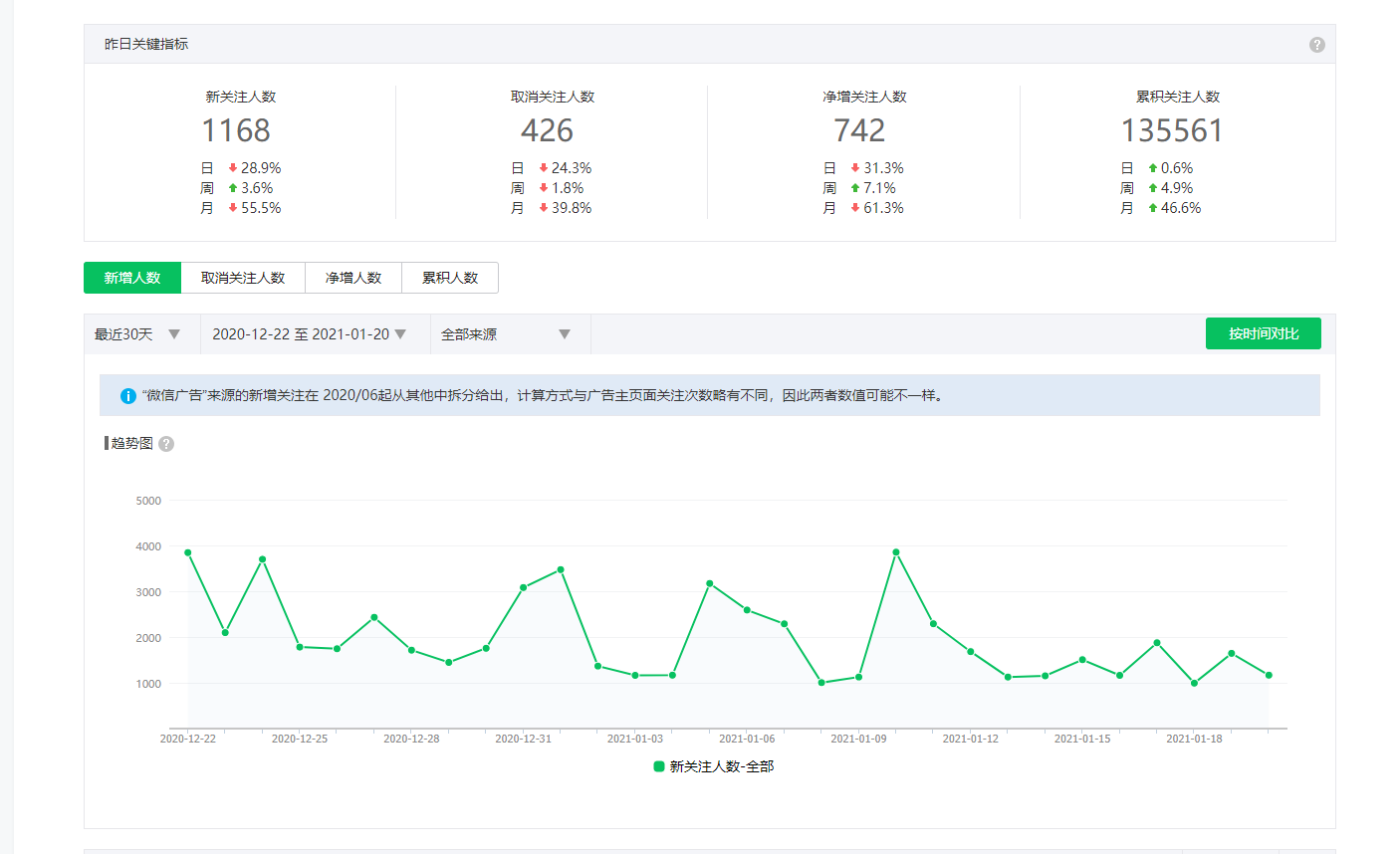Click the 0.6% daily change under 累积关注人数
This screenshot has height=854, width=1400.
[1177, 168]
